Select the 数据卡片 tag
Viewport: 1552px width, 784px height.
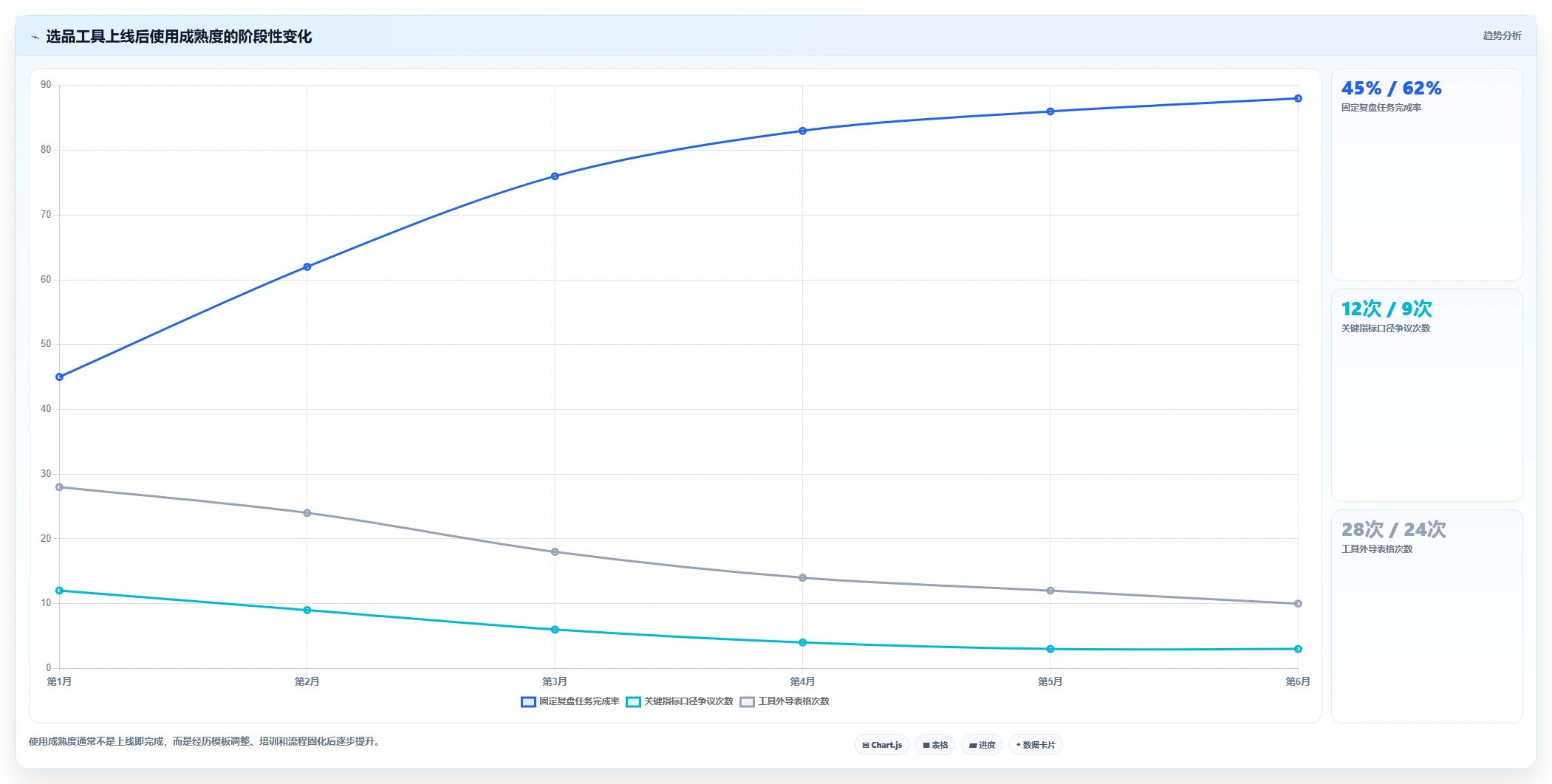click(1036, 745)
